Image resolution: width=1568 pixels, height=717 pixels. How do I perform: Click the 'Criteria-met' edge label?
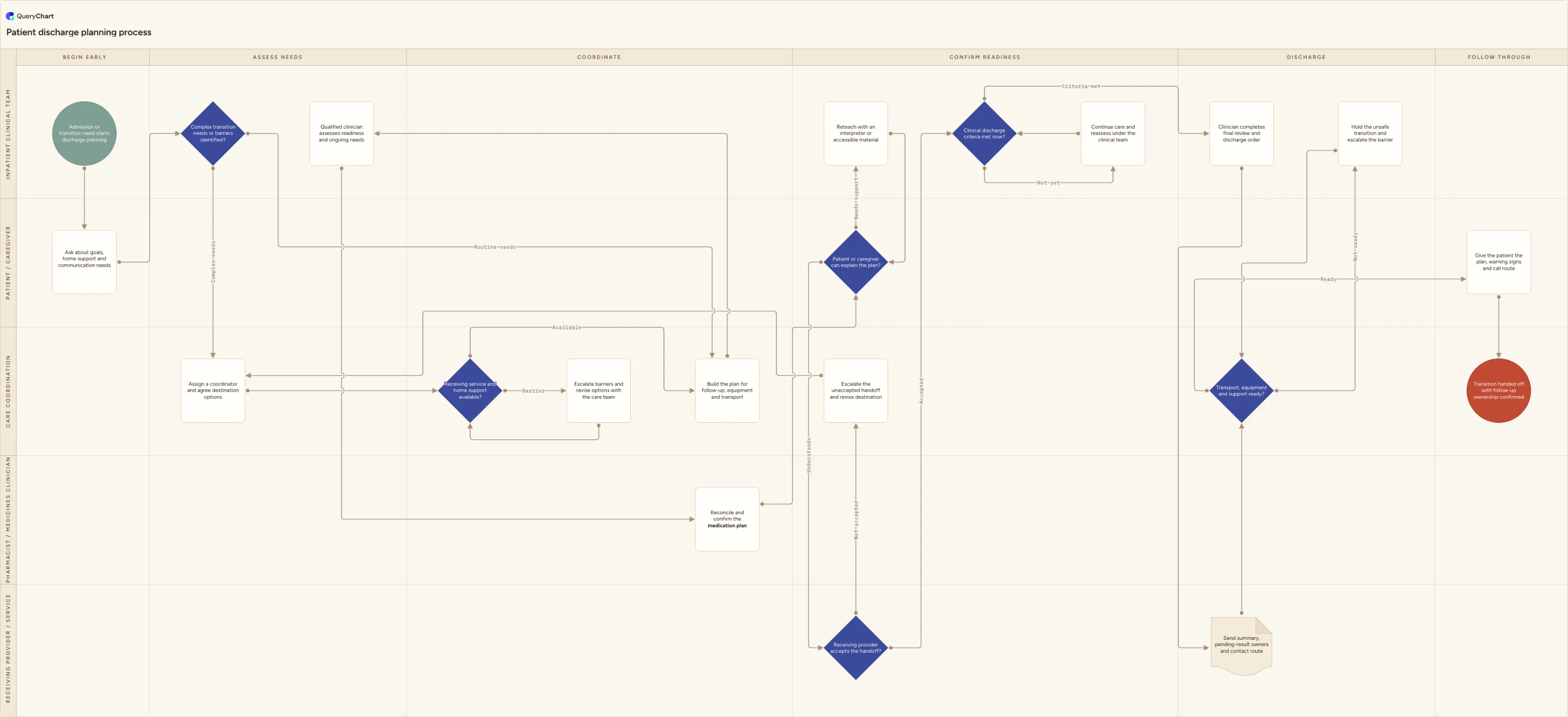coord(1081,87)
